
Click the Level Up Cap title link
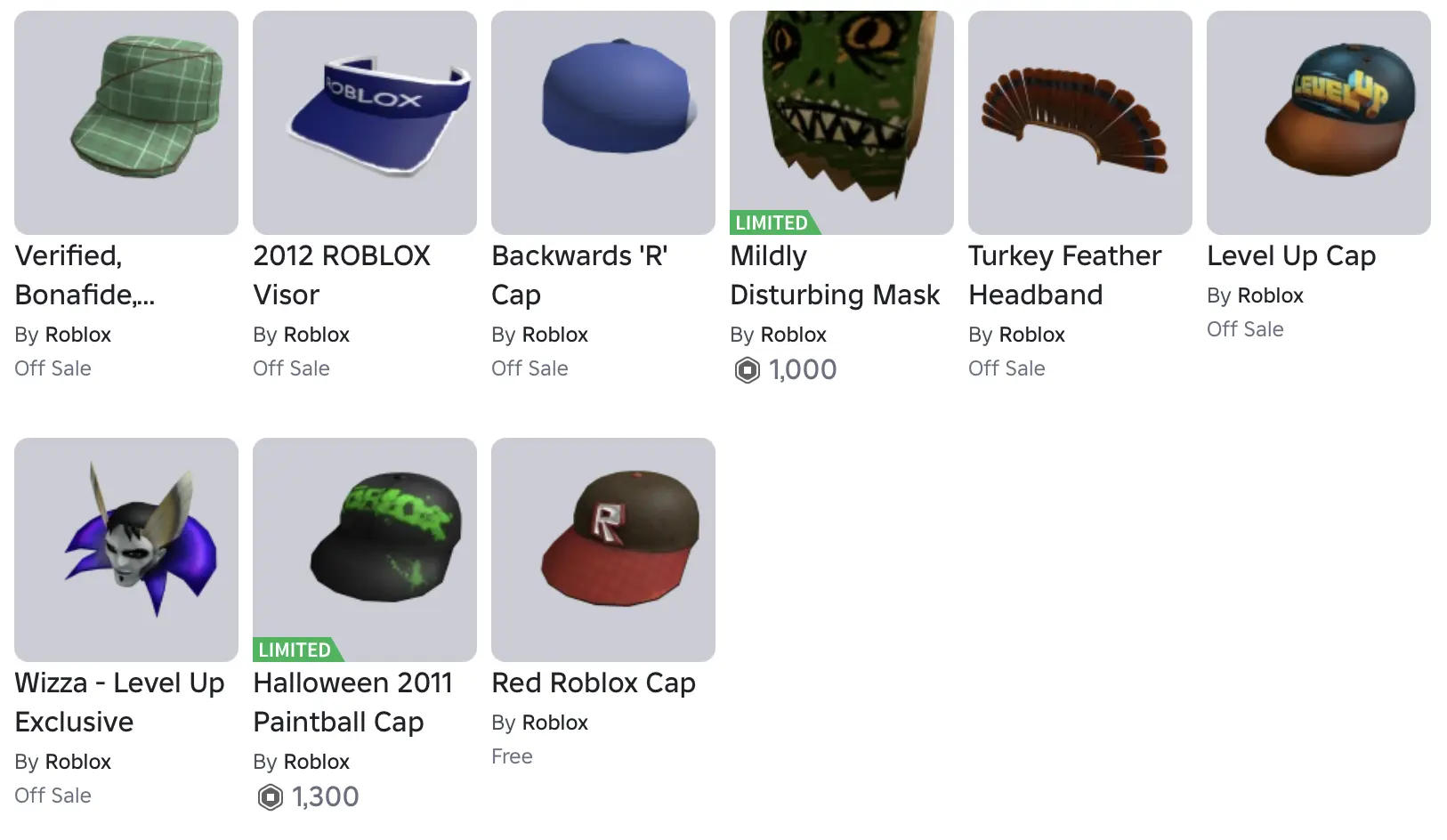pos(1291,256)
